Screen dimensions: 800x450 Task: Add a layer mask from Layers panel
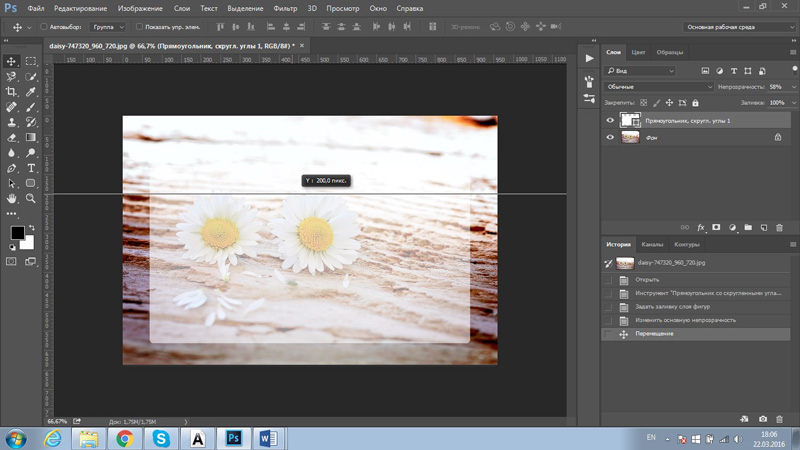coord(716,228)
